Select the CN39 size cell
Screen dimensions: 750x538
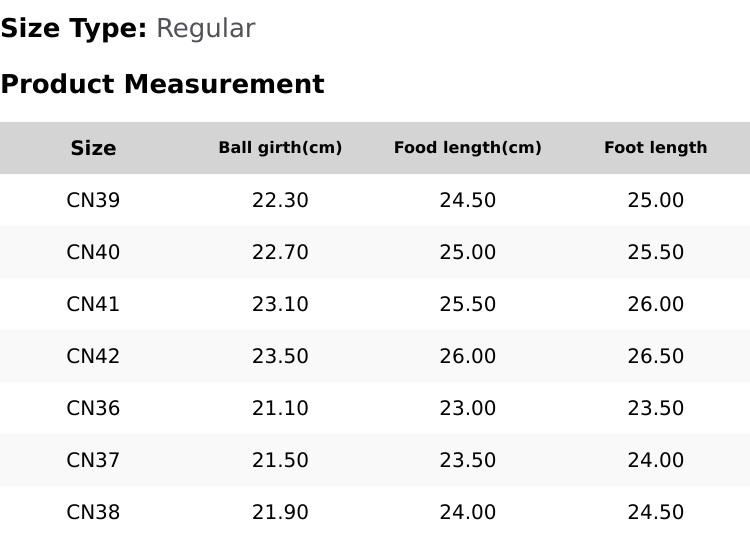point(93,200)
